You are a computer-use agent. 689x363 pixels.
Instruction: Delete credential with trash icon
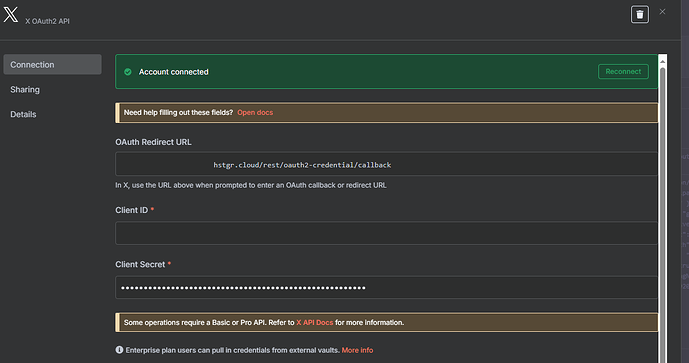640,15
